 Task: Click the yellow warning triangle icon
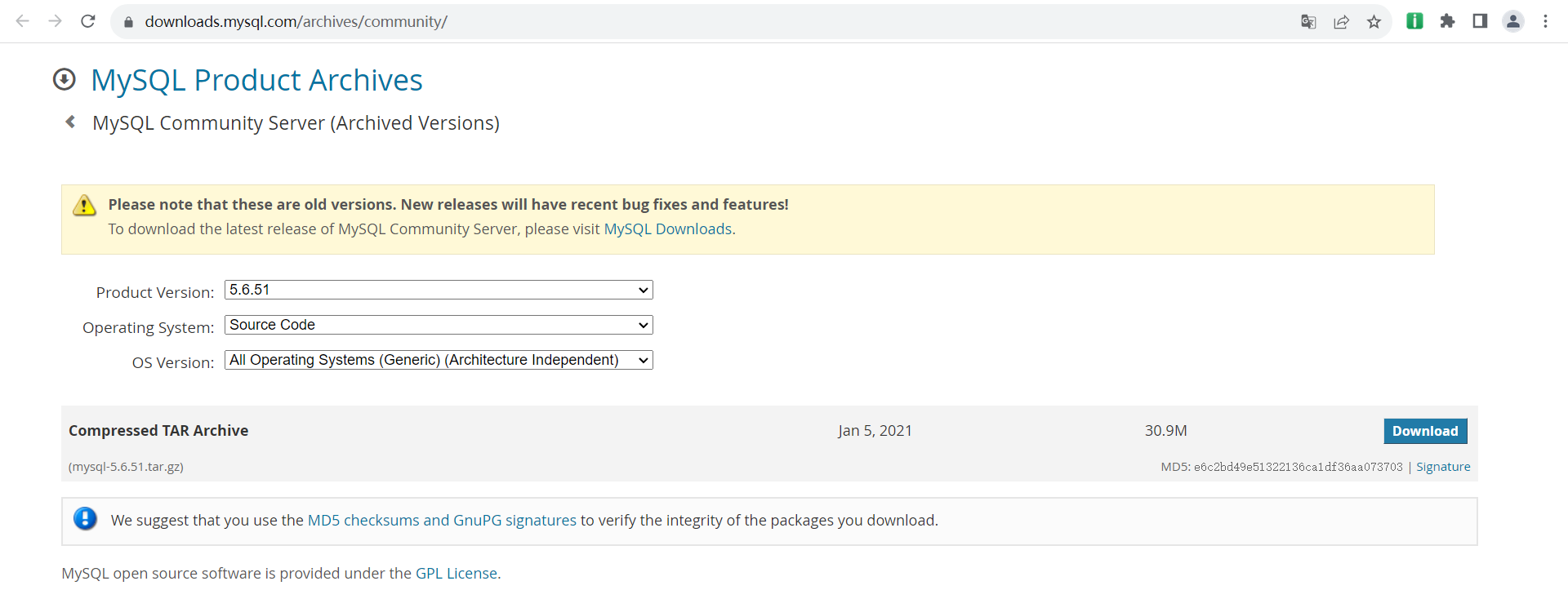pos(84,206)
